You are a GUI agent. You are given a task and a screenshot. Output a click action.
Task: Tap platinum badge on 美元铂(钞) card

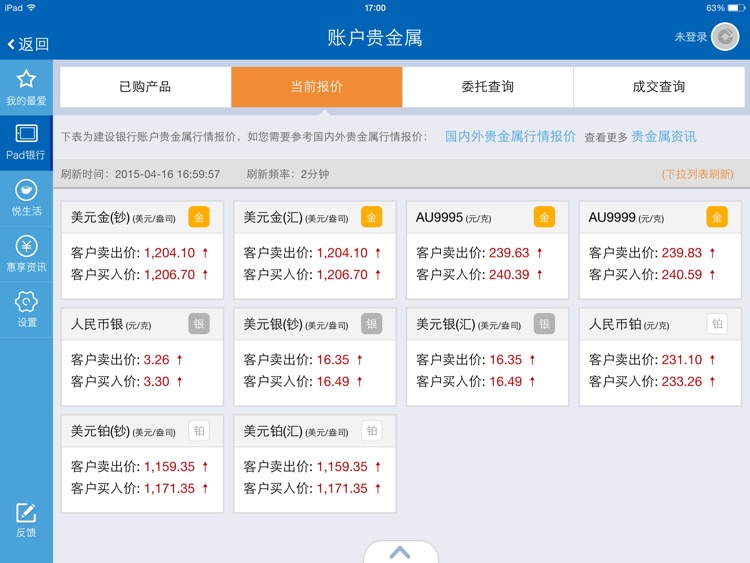coord(199,431)
